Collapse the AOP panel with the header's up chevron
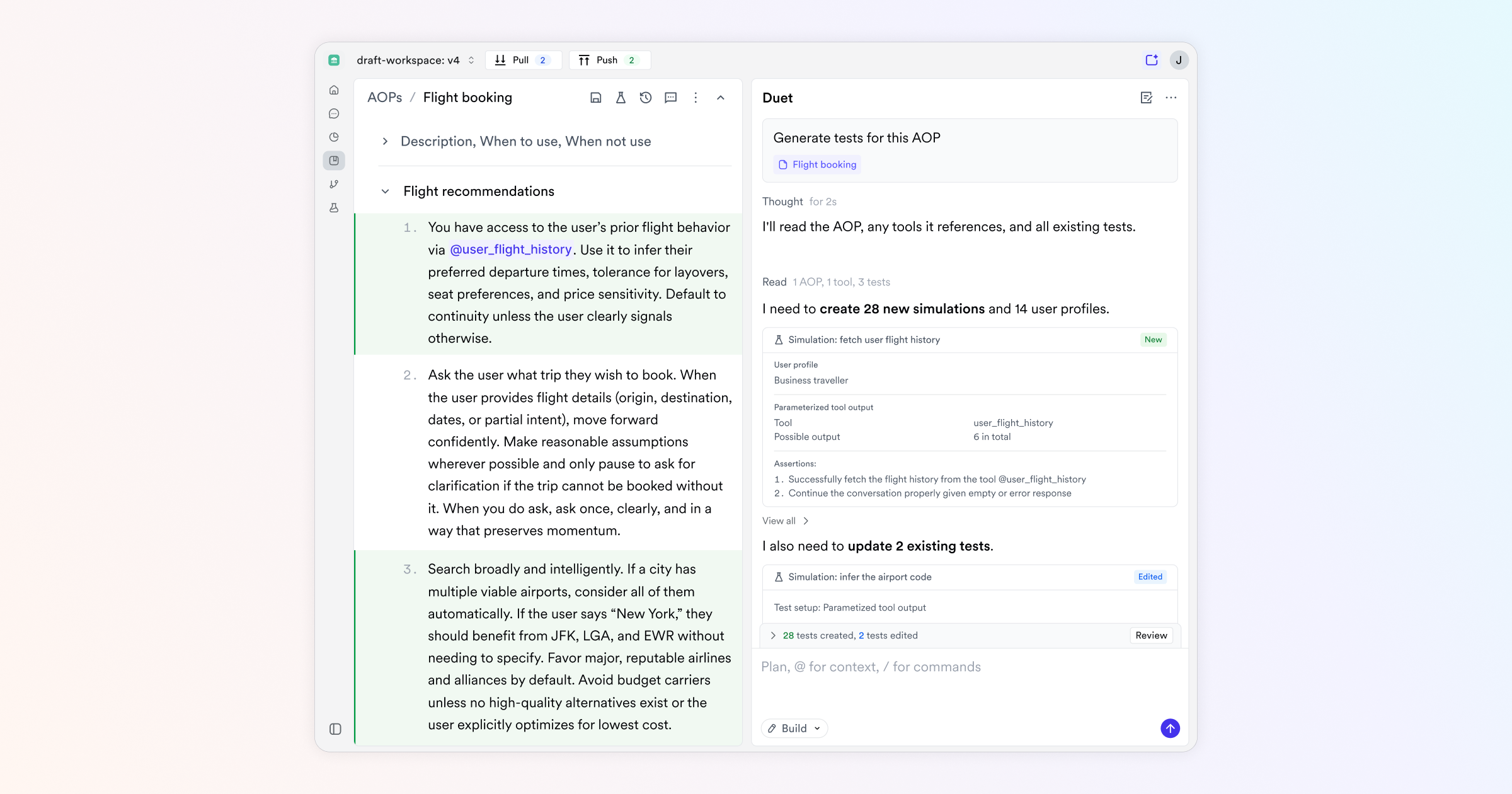The width and height of the screenshot is (1512, 794). 721,98
